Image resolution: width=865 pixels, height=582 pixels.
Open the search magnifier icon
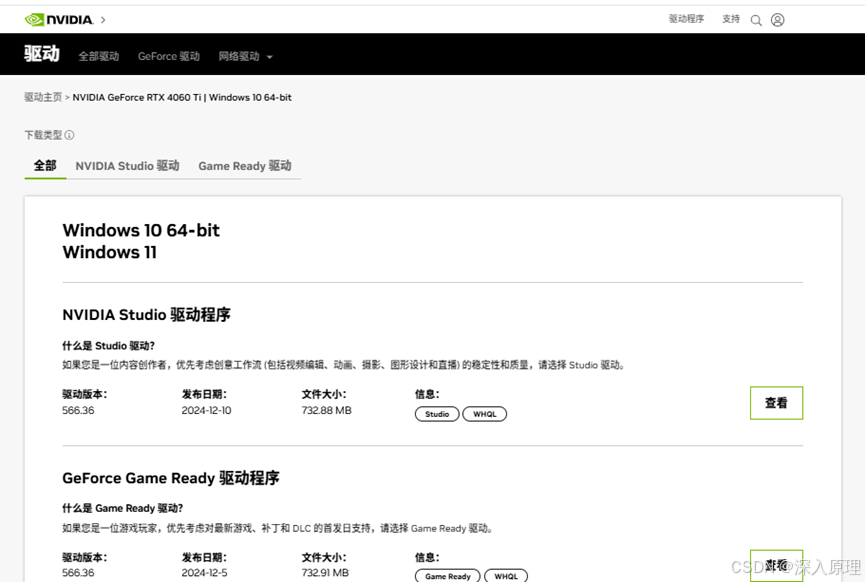coord(756,20)
